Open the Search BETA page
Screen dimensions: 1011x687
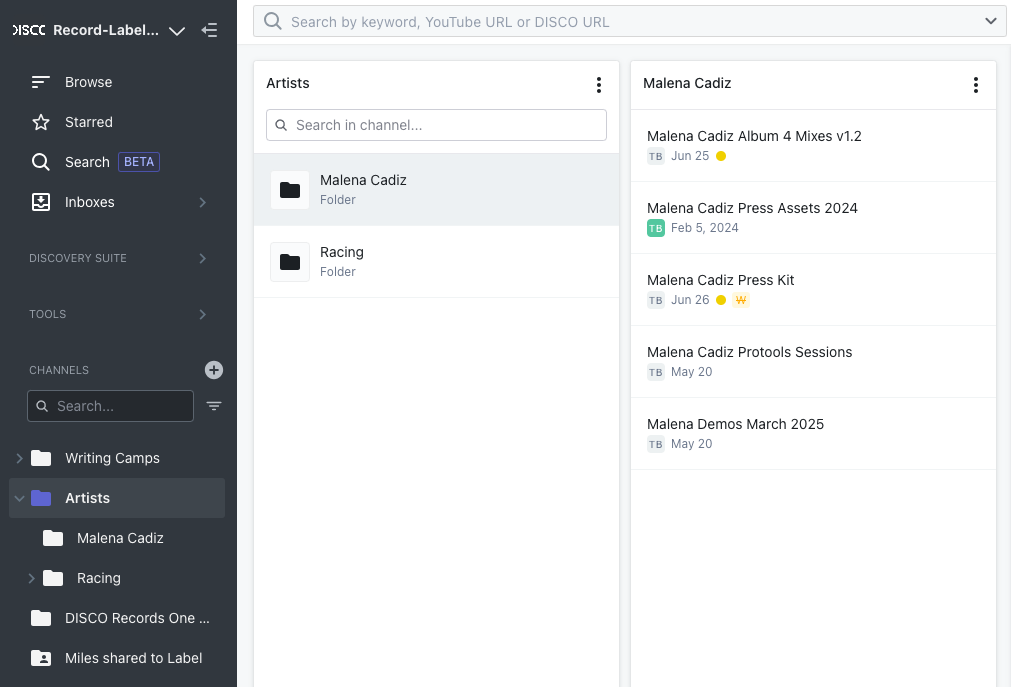click(87, 162)
